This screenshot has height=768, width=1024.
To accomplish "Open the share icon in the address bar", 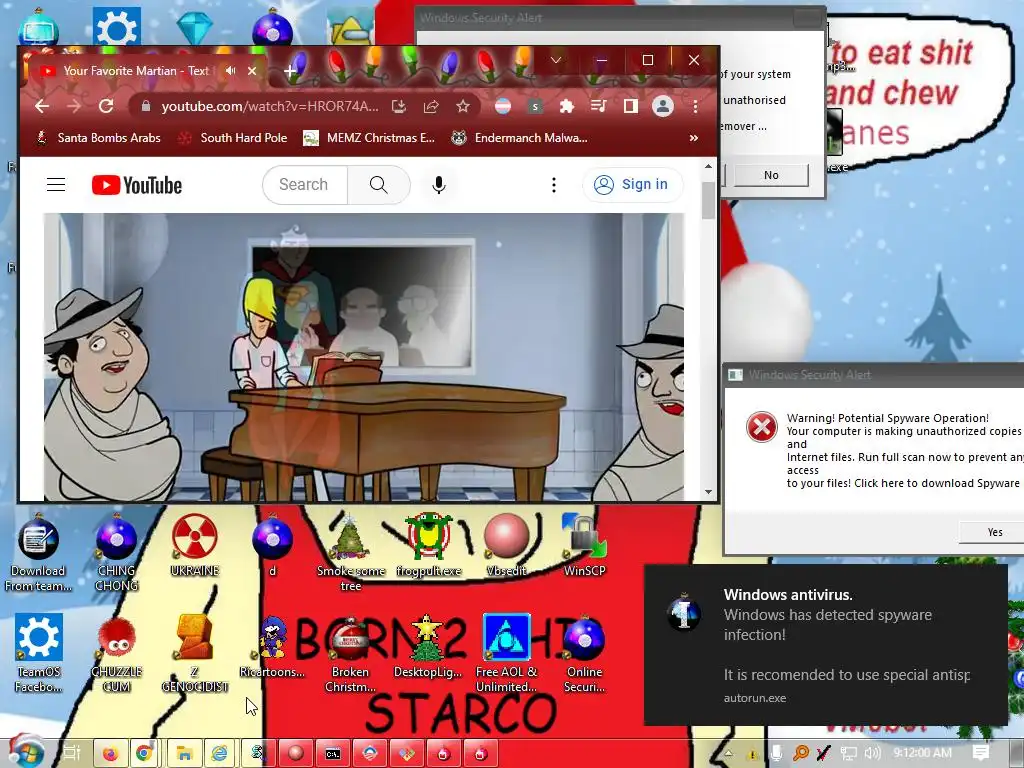I will 431,106.
